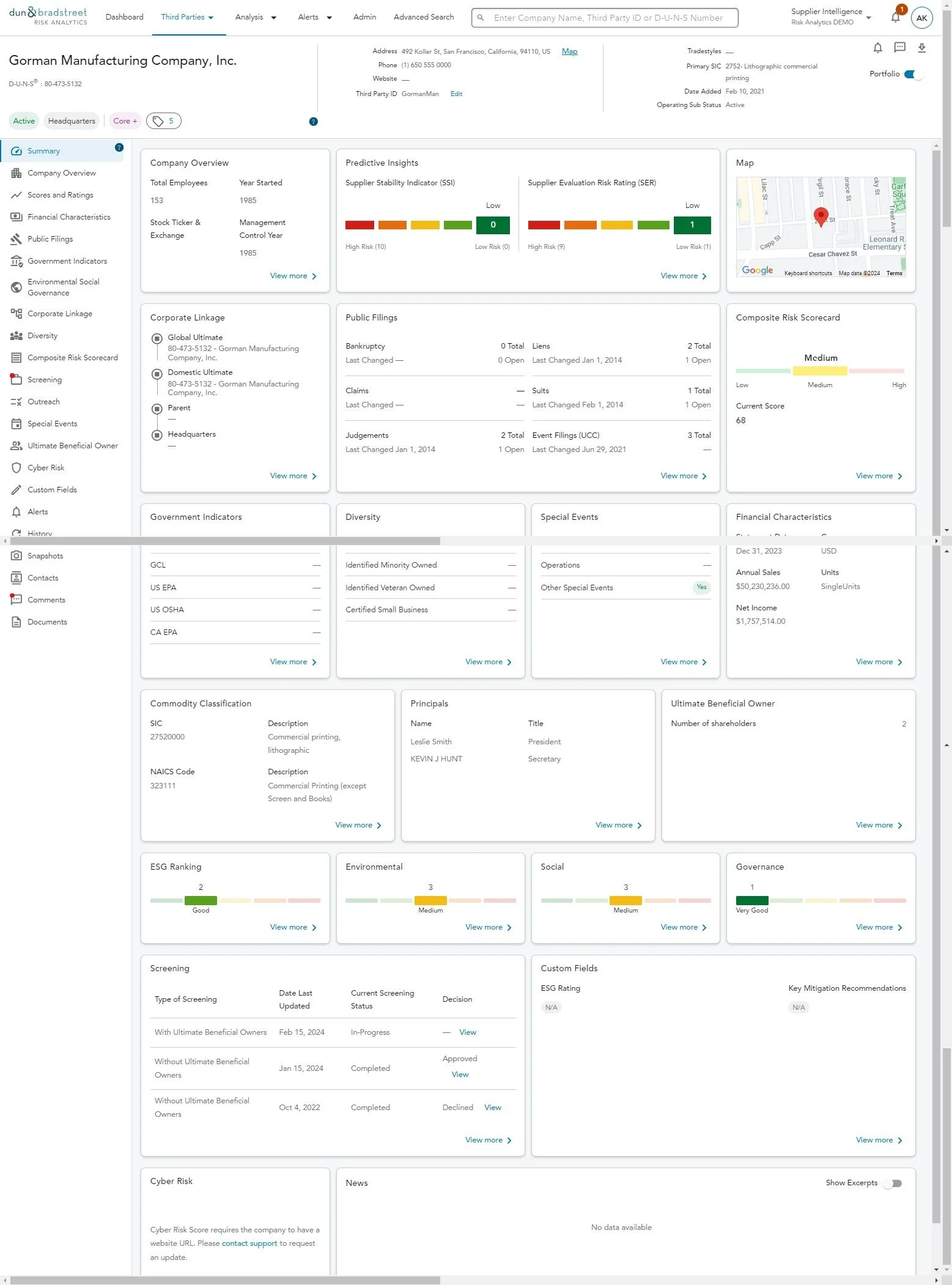
Task: Open notifications bell with badge in top bar
Action: tap(896, 17)
